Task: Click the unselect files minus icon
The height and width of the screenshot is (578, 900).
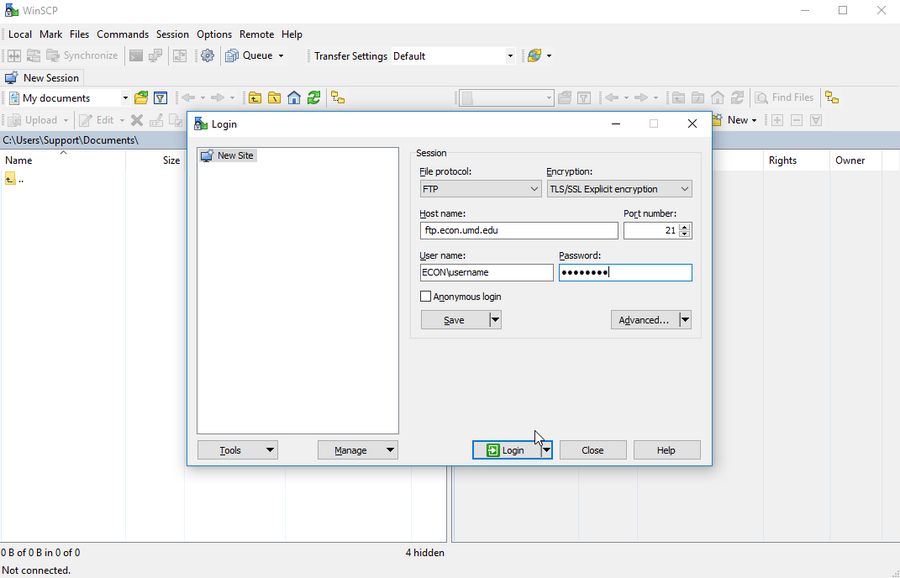Action: pos(797,120)
